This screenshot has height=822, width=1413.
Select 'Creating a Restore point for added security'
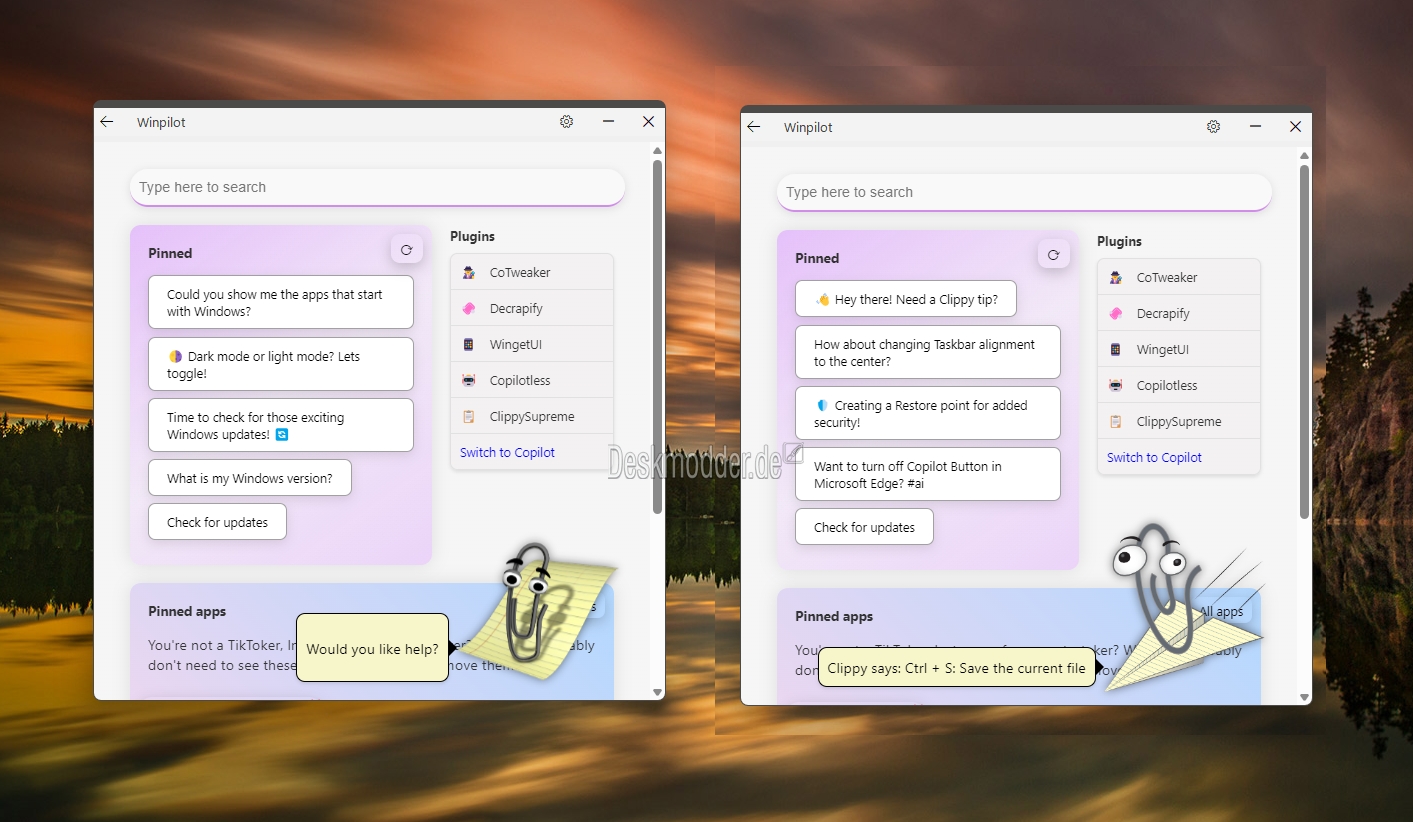(x=928, y=413)
